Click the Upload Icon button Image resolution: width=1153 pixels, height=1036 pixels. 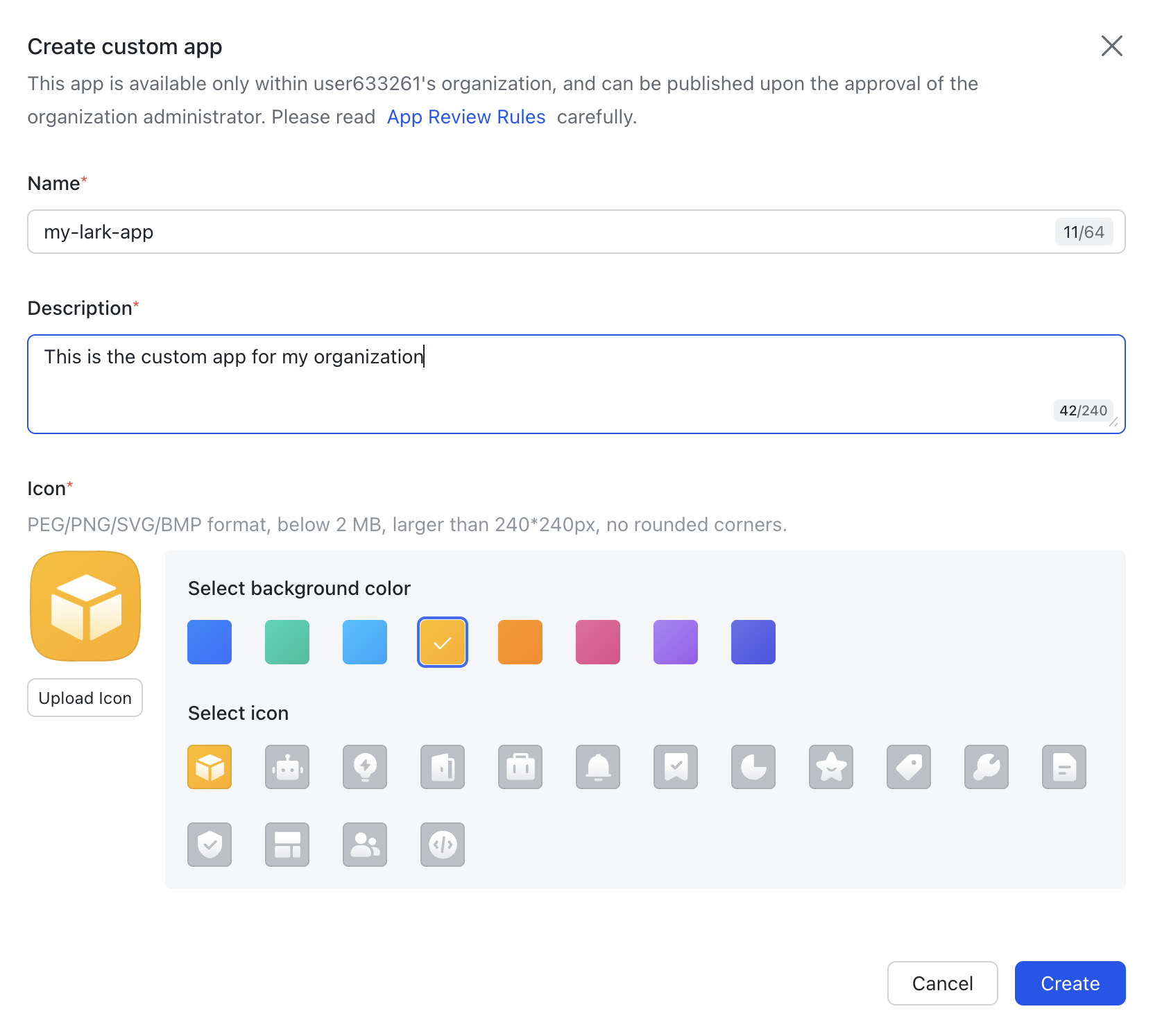coord(85,698)
